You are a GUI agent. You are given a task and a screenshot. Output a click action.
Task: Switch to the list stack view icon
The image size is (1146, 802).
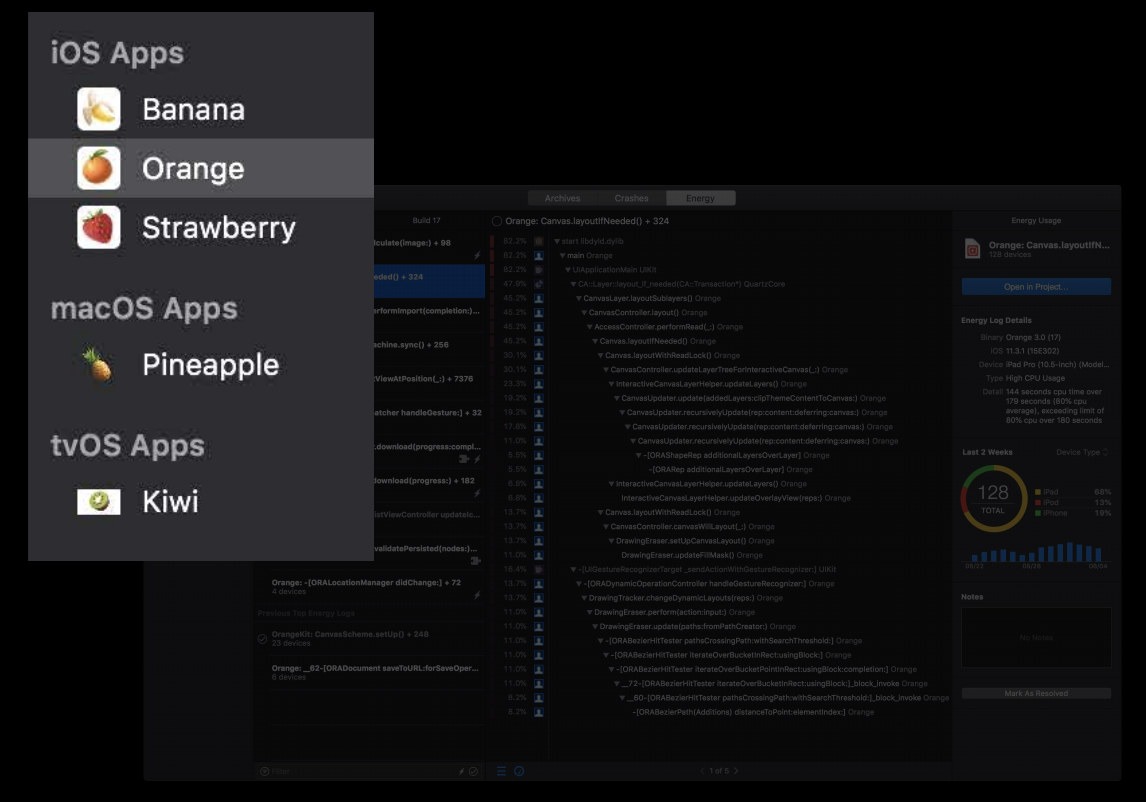point(501,771)
